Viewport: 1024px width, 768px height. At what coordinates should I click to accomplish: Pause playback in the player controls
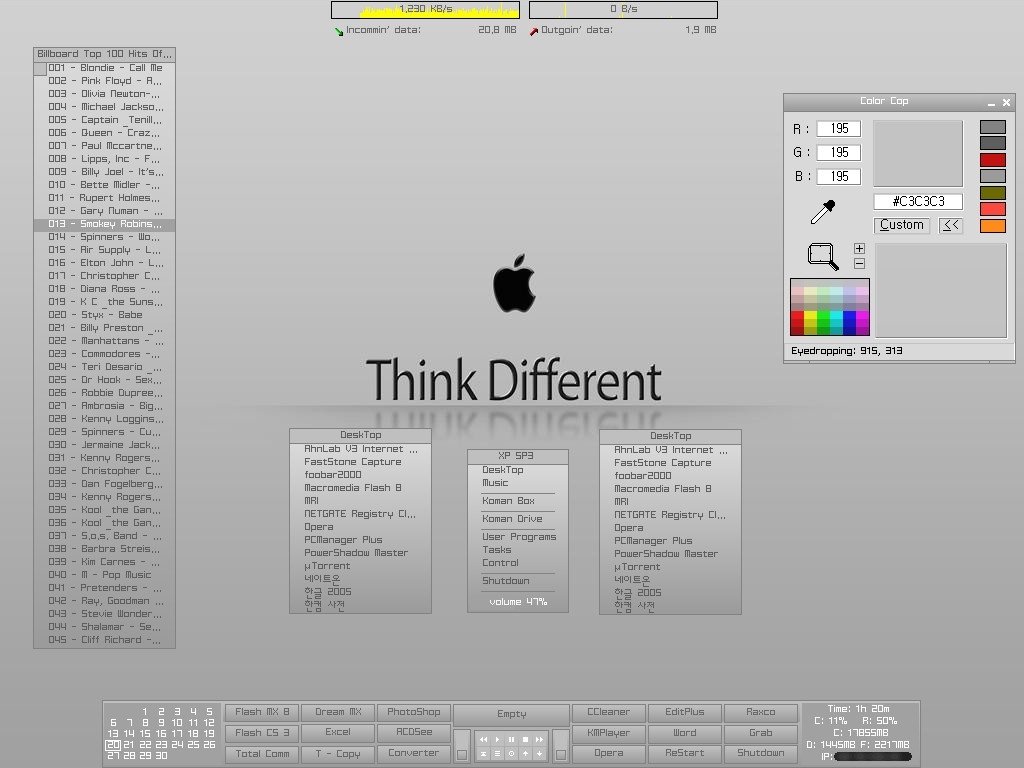[x=511, y=739]
